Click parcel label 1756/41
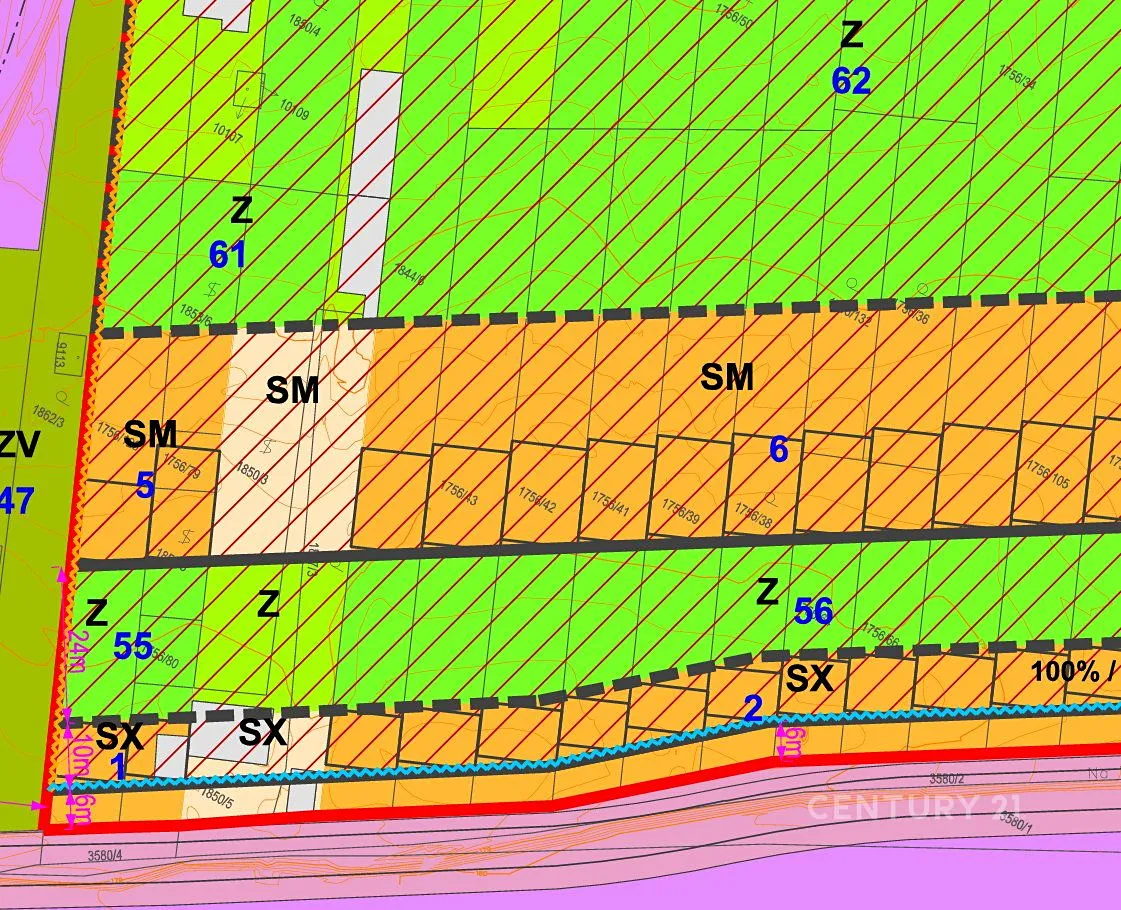This screenshot has height=910, width=1121. [610, 505]
